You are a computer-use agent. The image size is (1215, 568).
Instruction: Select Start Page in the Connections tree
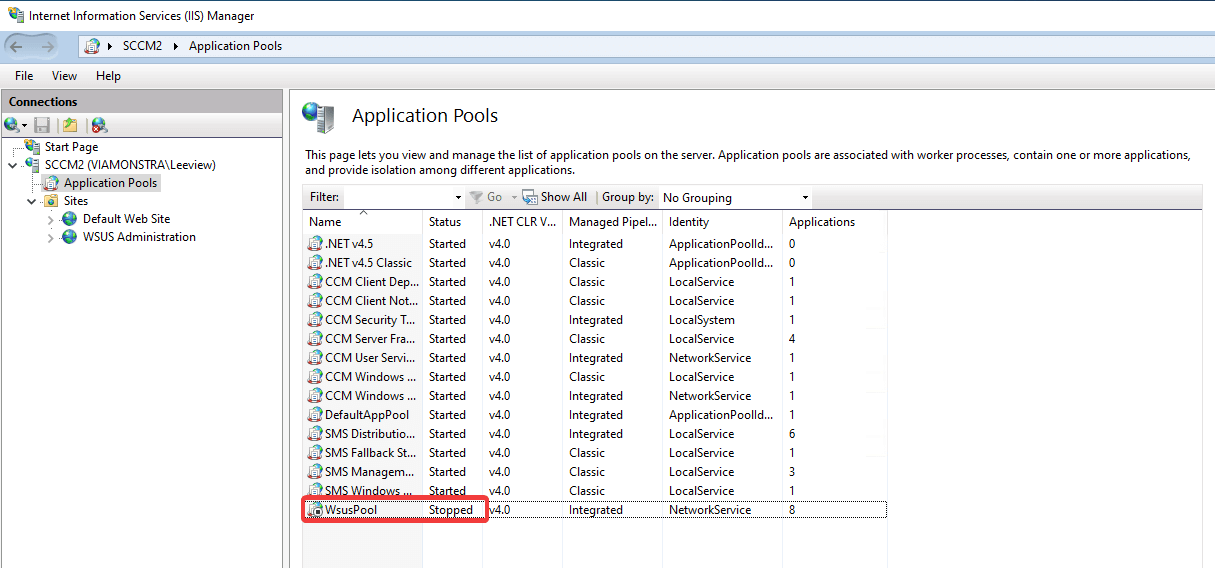(x=71, y=147)
